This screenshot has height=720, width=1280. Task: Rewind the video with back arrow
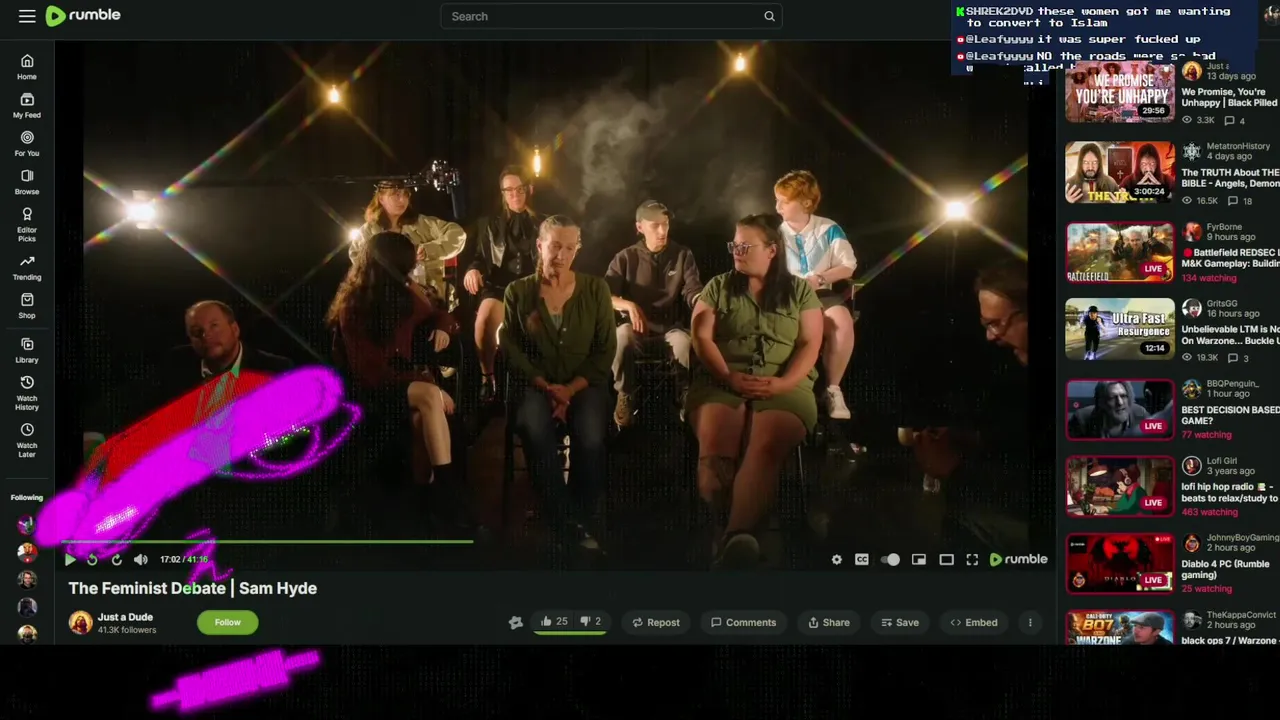[93, 560]
